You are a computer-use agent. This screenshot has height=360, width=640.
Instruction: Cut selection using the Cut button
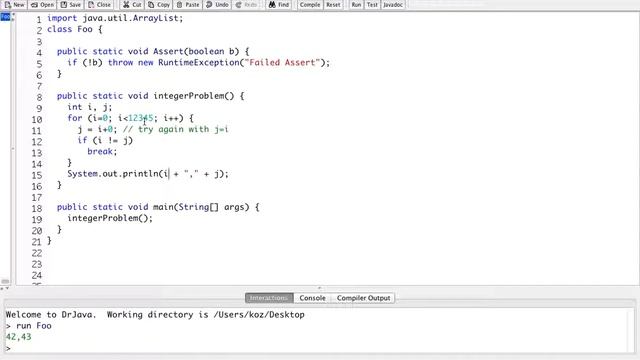pyautogui.click(x=132, y=4)
